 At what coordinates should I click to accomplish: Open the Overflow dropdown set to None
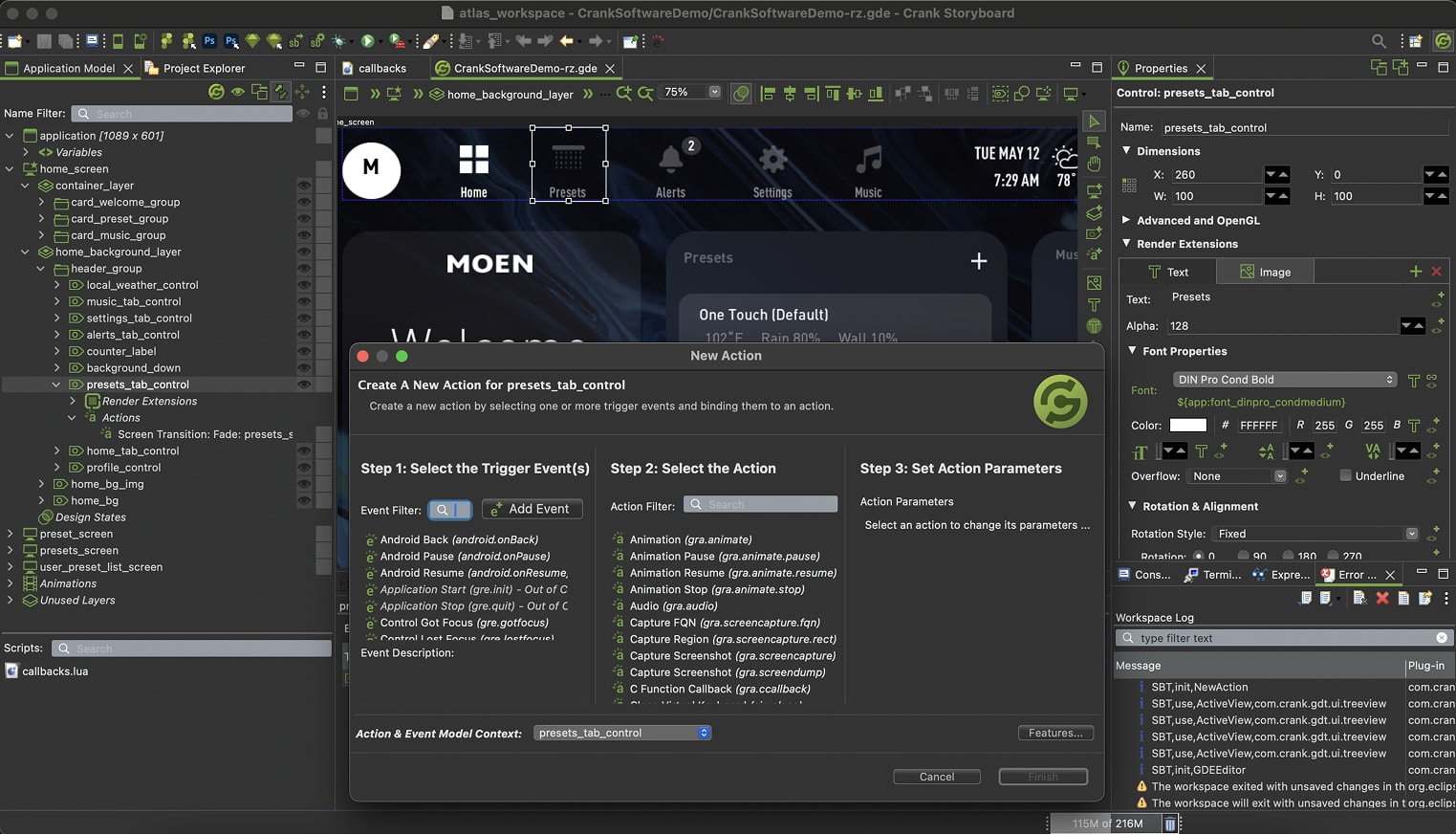click(1236, 476)
